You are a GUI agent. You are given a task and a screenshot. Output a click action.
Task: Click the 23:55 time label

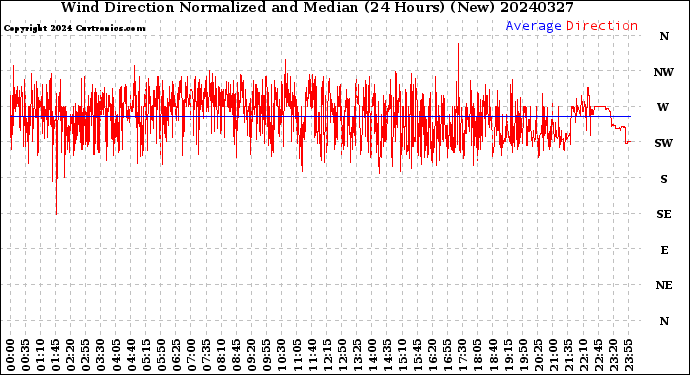pos(628,355)
